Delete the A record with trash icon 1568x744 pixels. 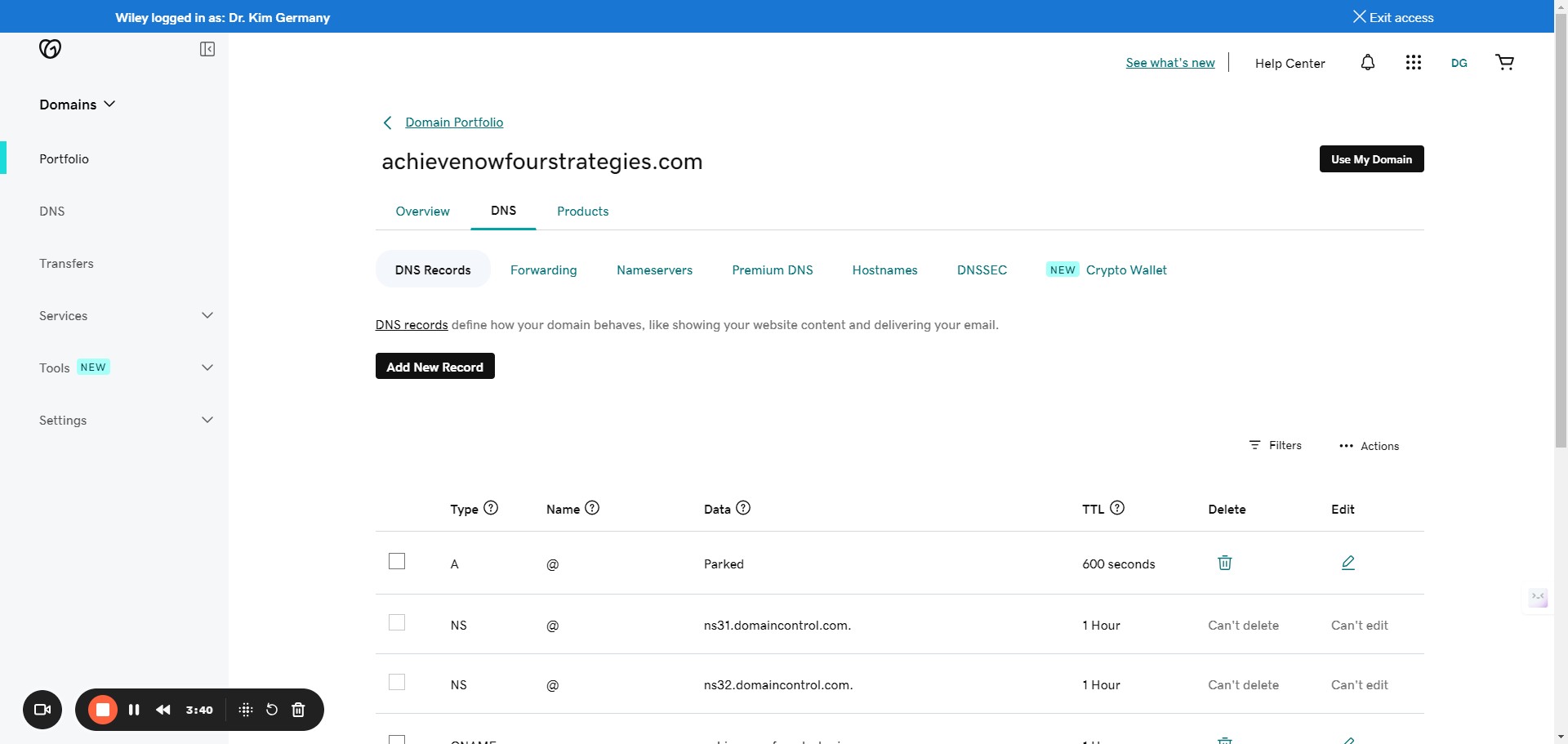coord(1224,563)
